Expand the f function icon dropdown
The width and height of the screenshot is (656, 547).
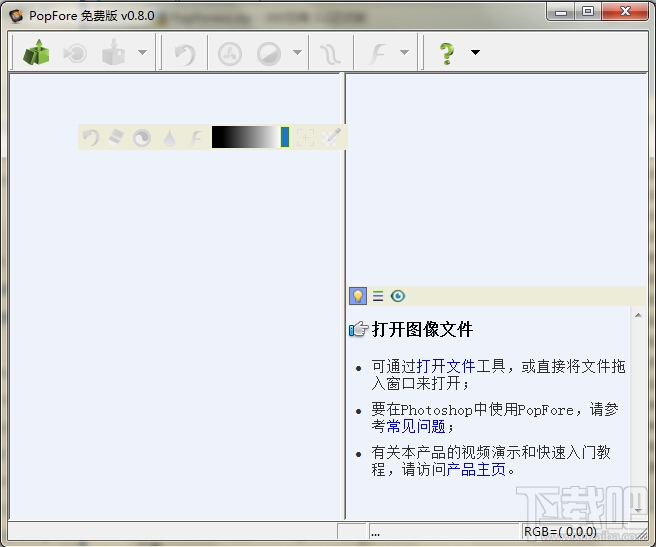(x=404, y=53)
